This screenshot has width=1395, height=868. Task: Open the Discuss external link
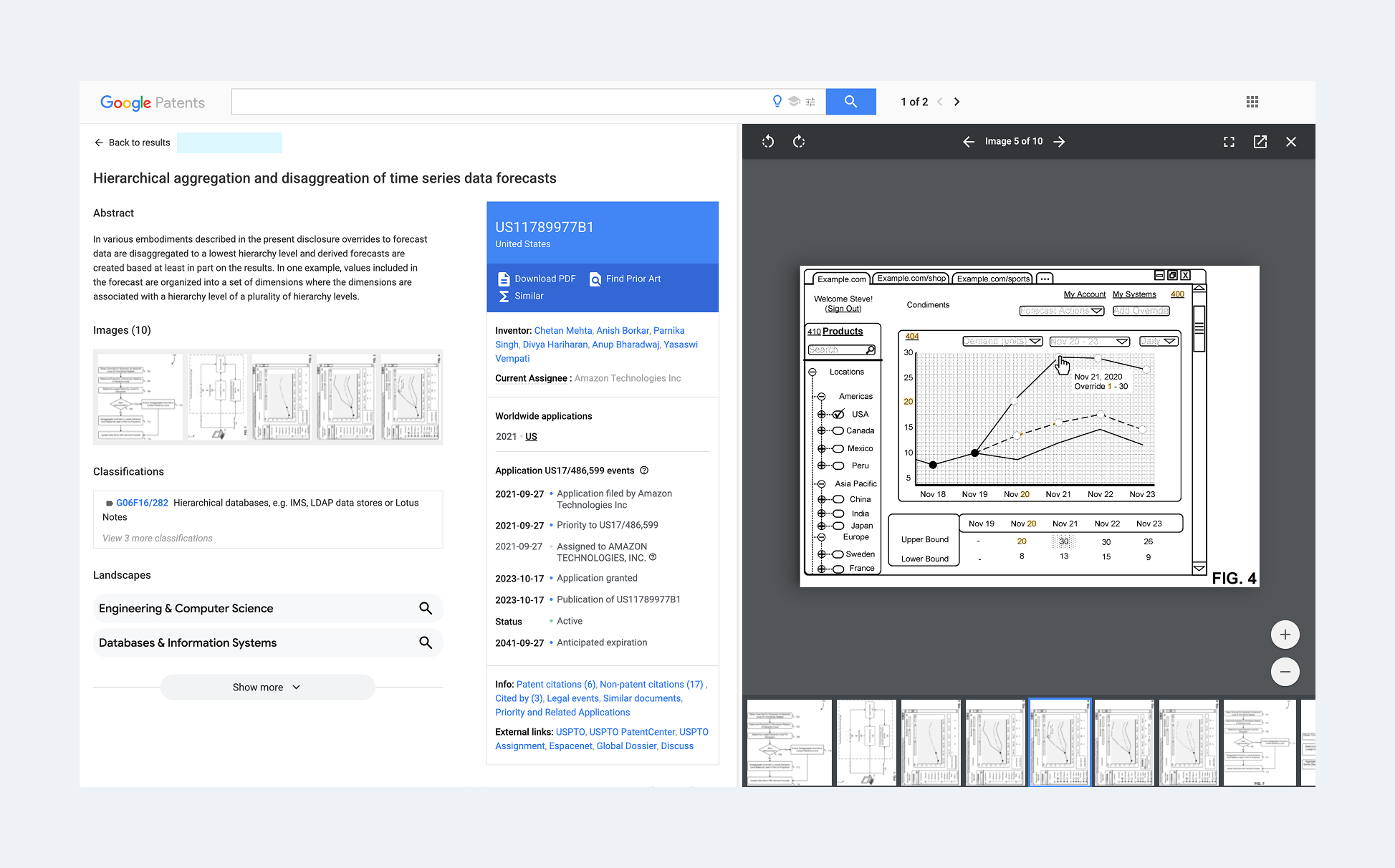677,746
